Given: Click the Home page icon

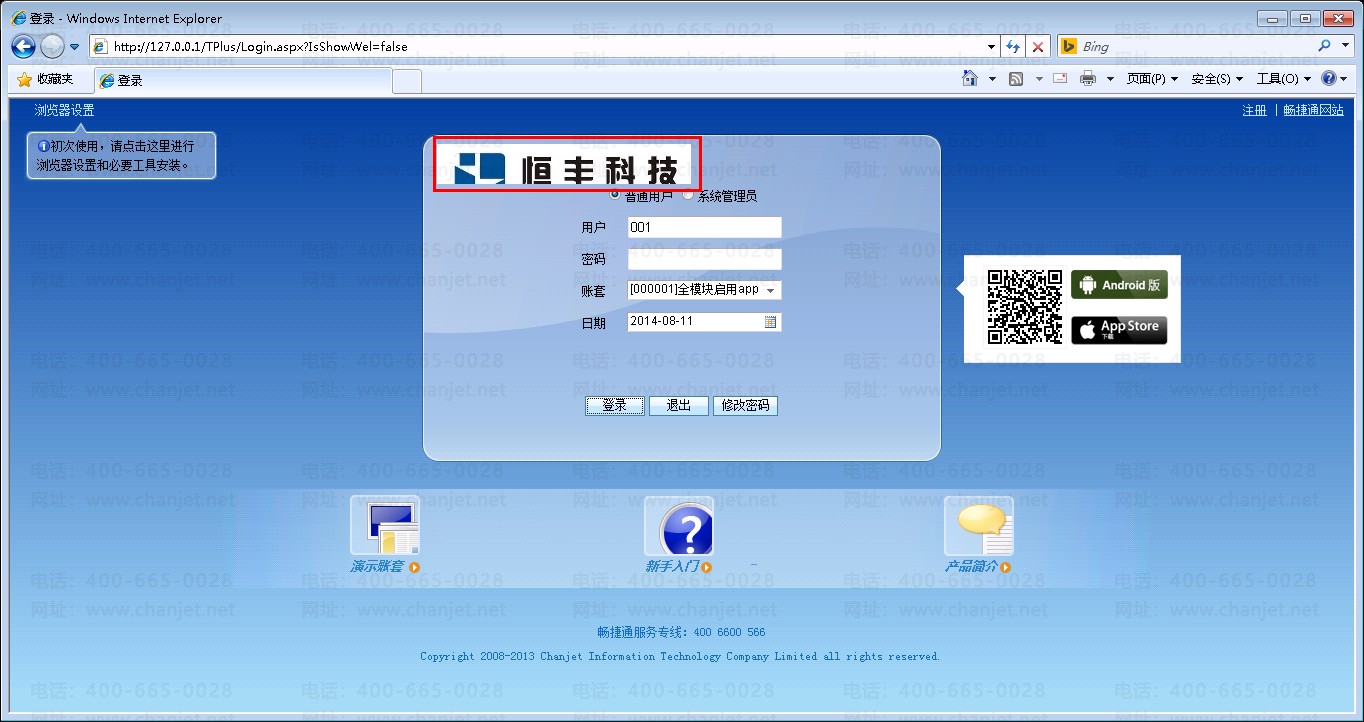Looking at the screenshot, I should tap(969, 79).
